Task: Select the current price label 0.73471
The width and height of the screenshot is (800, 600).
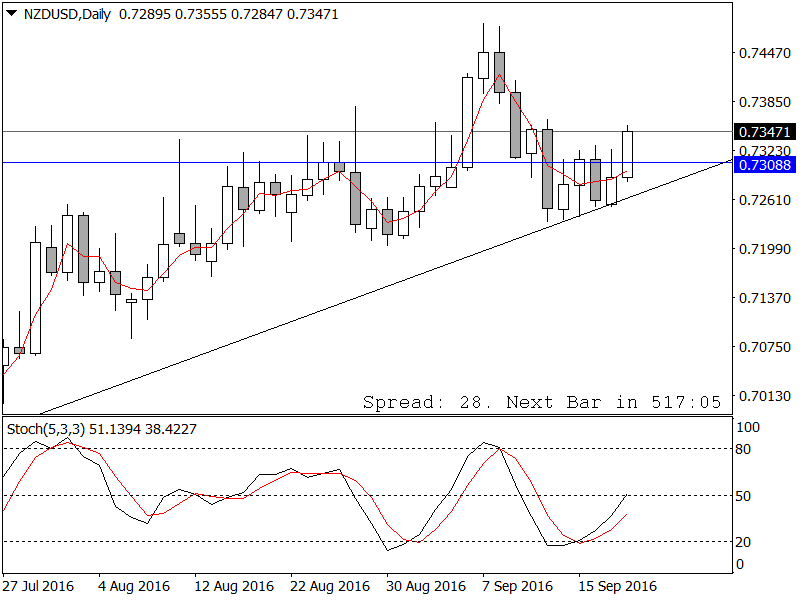Action: tap(764, 132)
